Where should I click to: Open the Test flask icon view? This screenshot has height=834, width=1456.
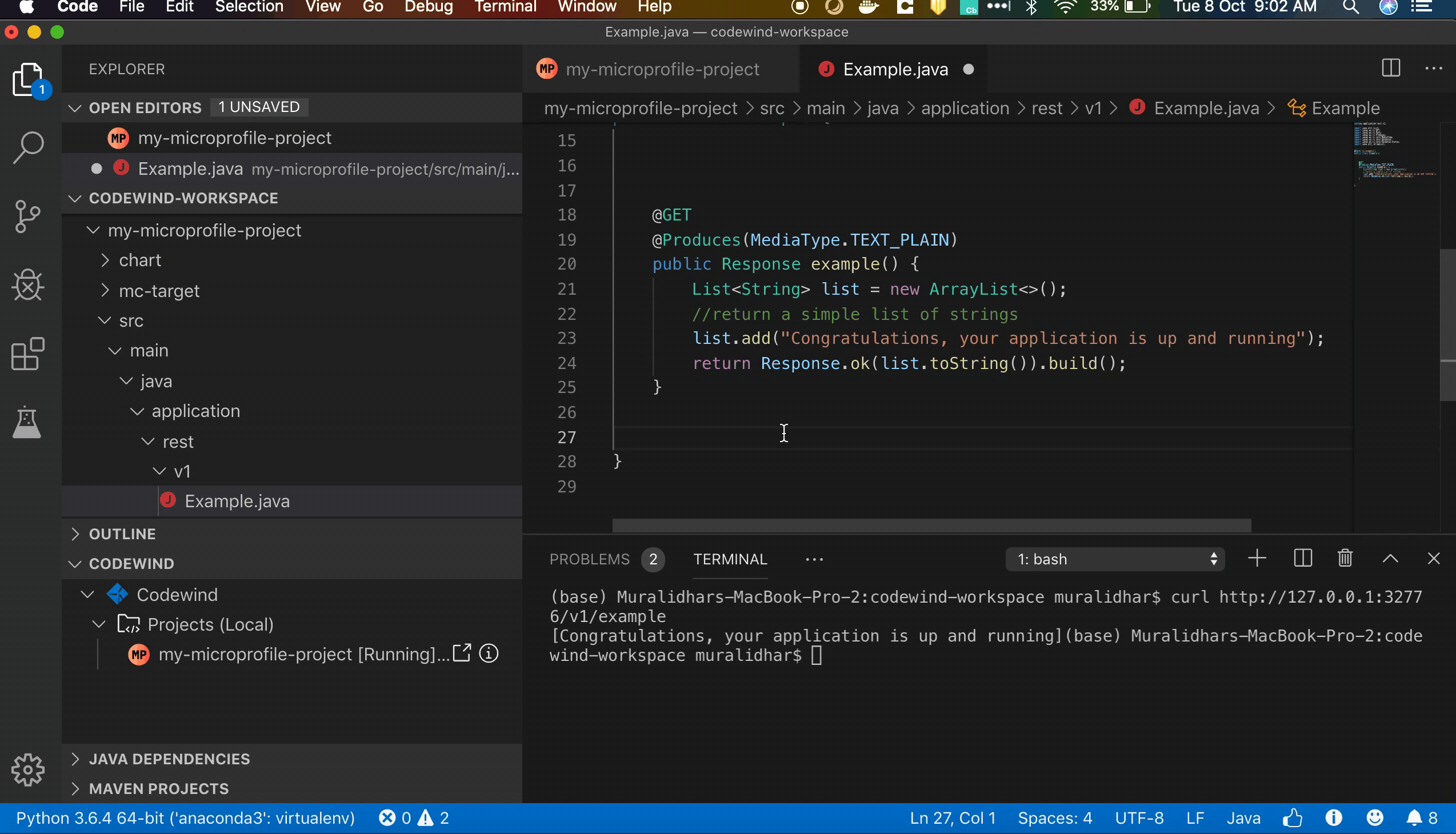27,423
